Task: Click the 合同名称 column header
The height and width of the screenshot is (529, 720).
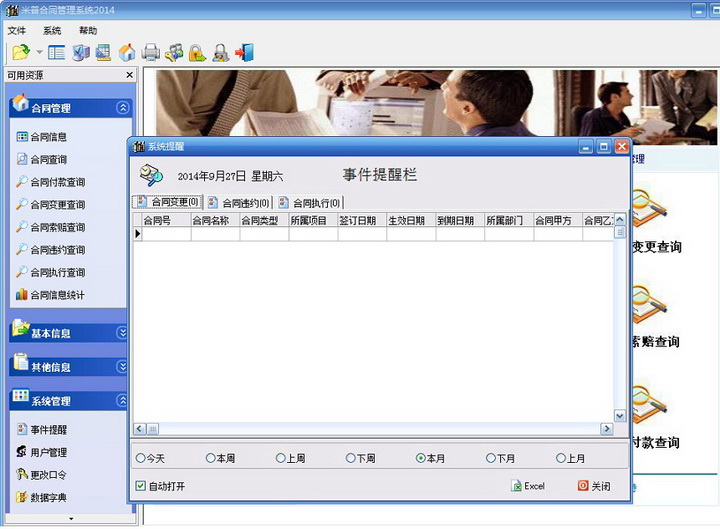Action: (x=215, y=220)
